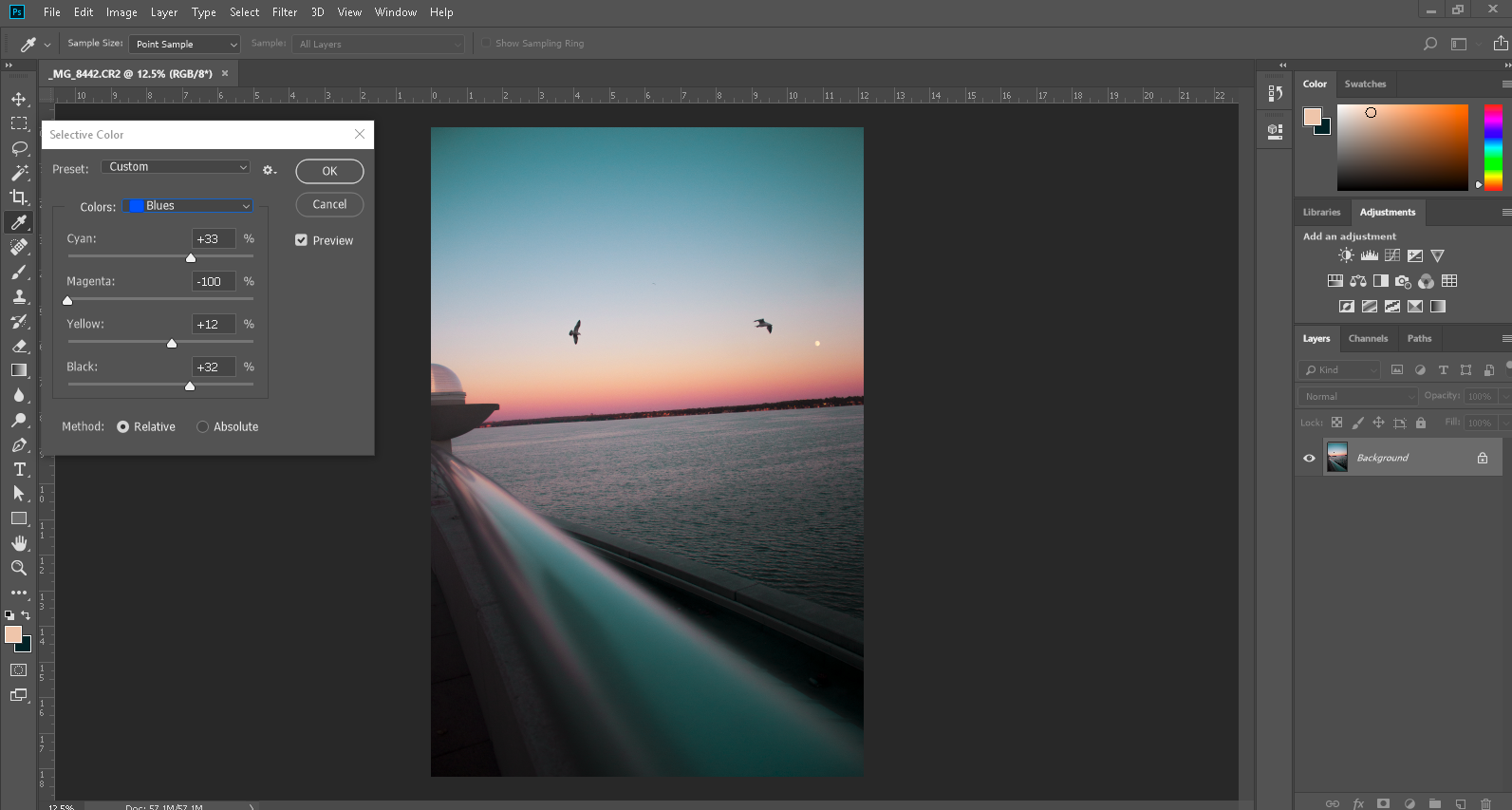Select the Horizontal Type tool
Viewport: 1512px width, 810px height.
(x=19, y=469)
